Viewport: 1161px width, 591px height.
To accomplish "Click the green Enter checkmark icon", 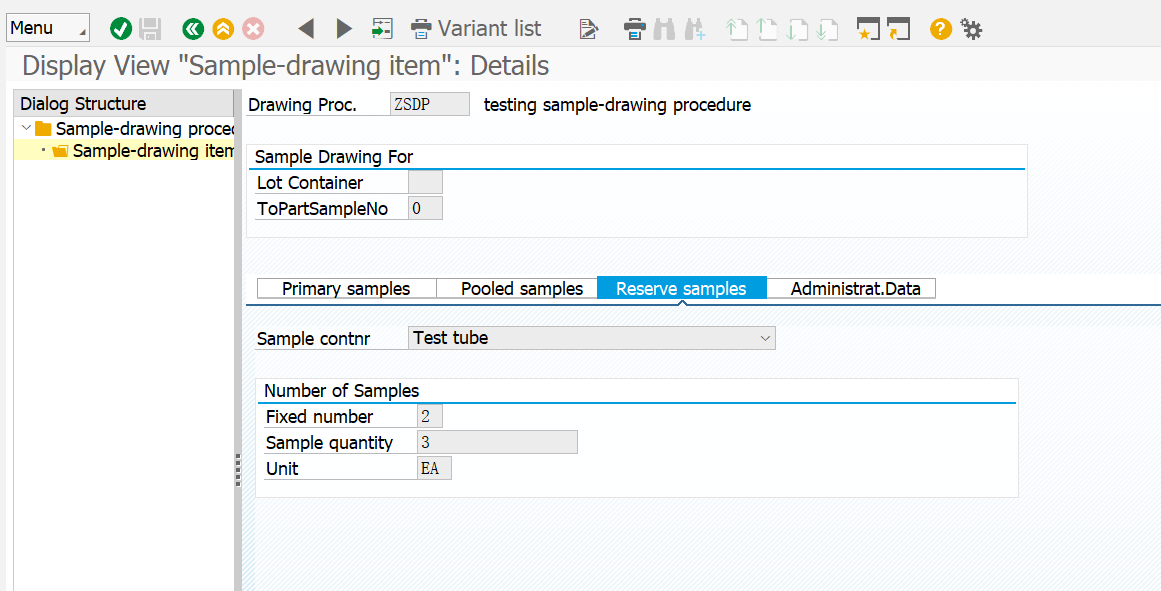I will (121, 29).
